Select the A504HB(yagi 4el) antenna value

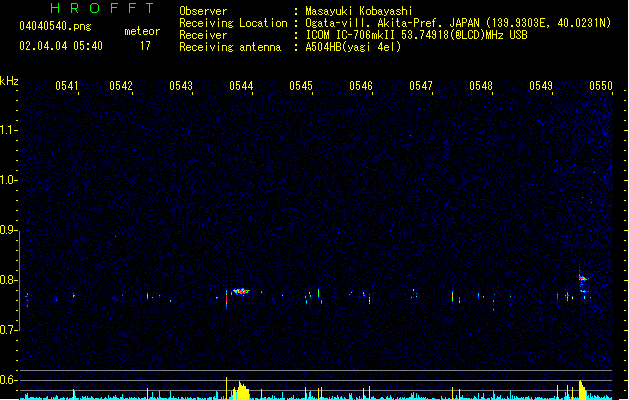353,47
